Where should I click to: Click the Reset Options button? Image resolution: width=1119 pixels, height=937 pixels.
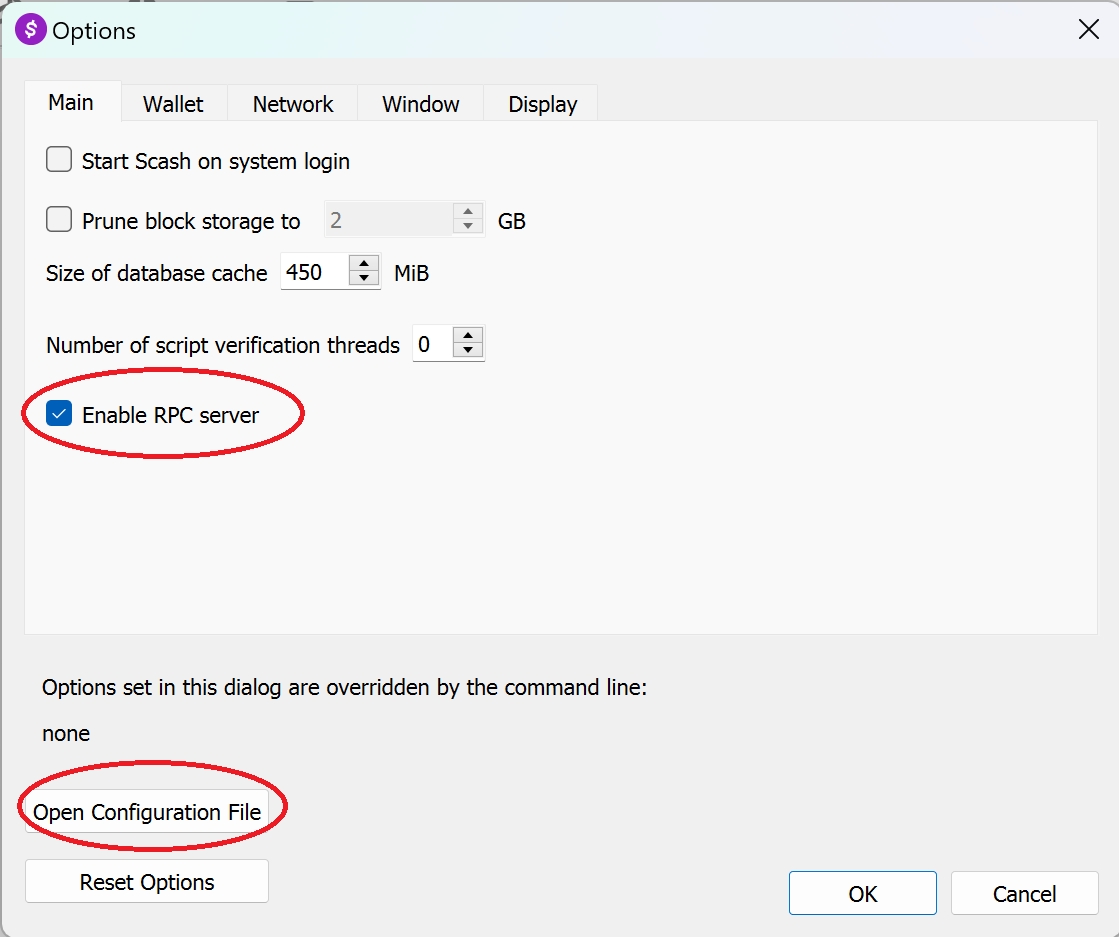(x=147, y=881)
